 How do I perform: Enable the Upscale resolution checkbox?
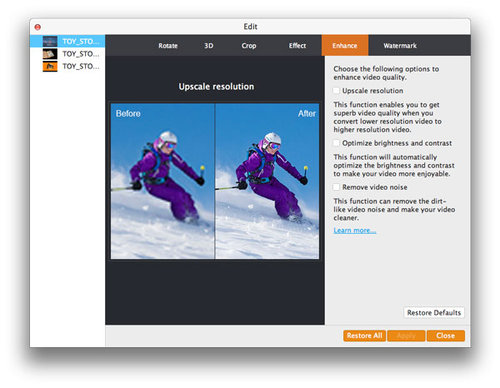point(336,91)
